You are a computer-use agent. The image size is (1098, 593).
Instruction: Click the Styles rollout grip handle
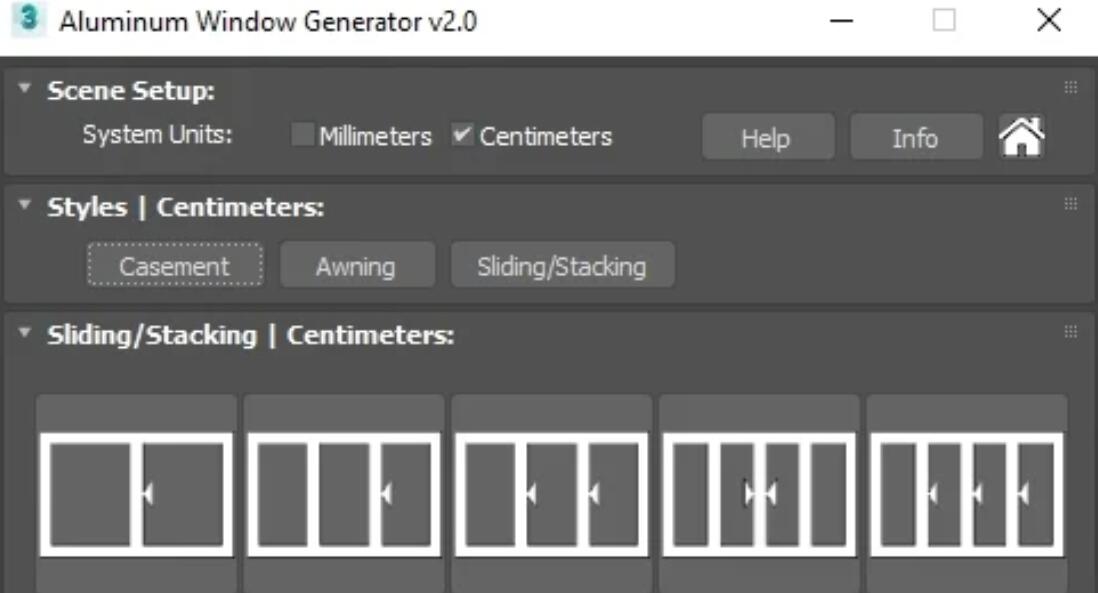pyautogui.click(x=1070, y=204)
